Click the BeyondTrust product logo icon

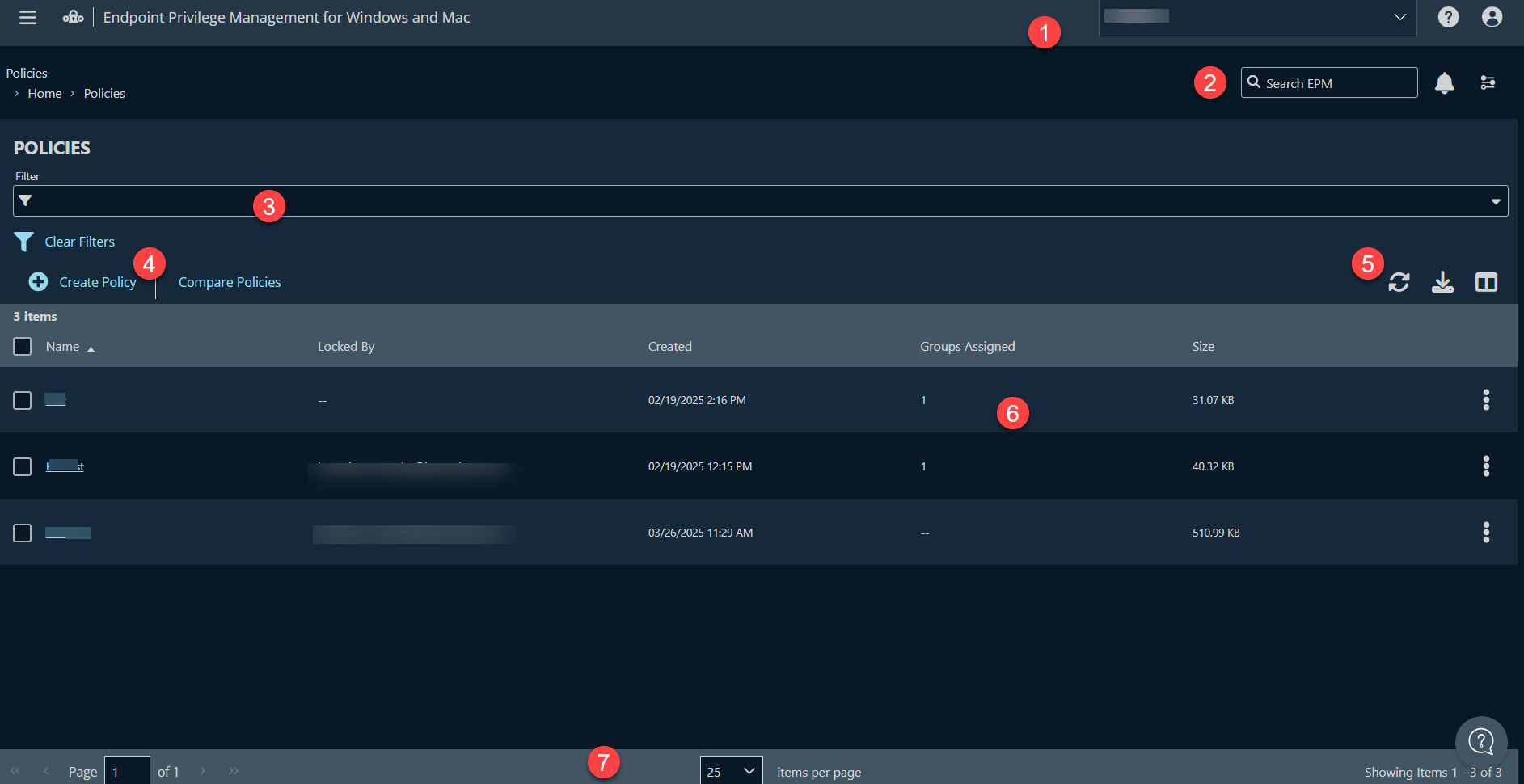click(x=74, y=17)
